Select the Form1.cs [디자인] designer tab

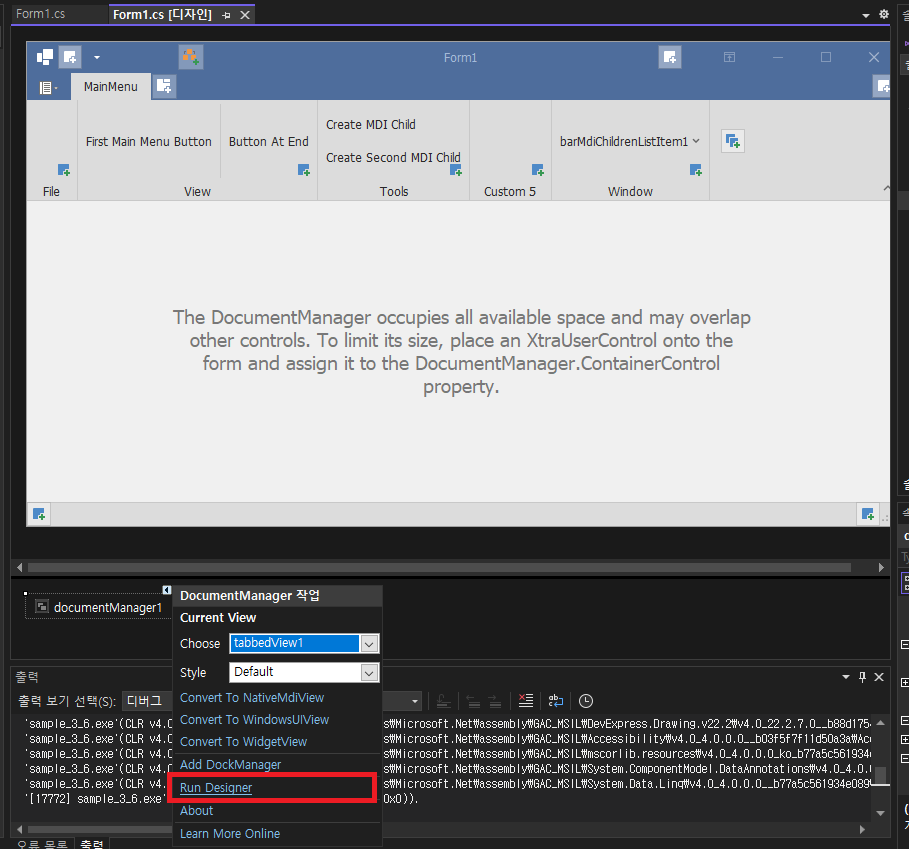click(x=162, y=14)
